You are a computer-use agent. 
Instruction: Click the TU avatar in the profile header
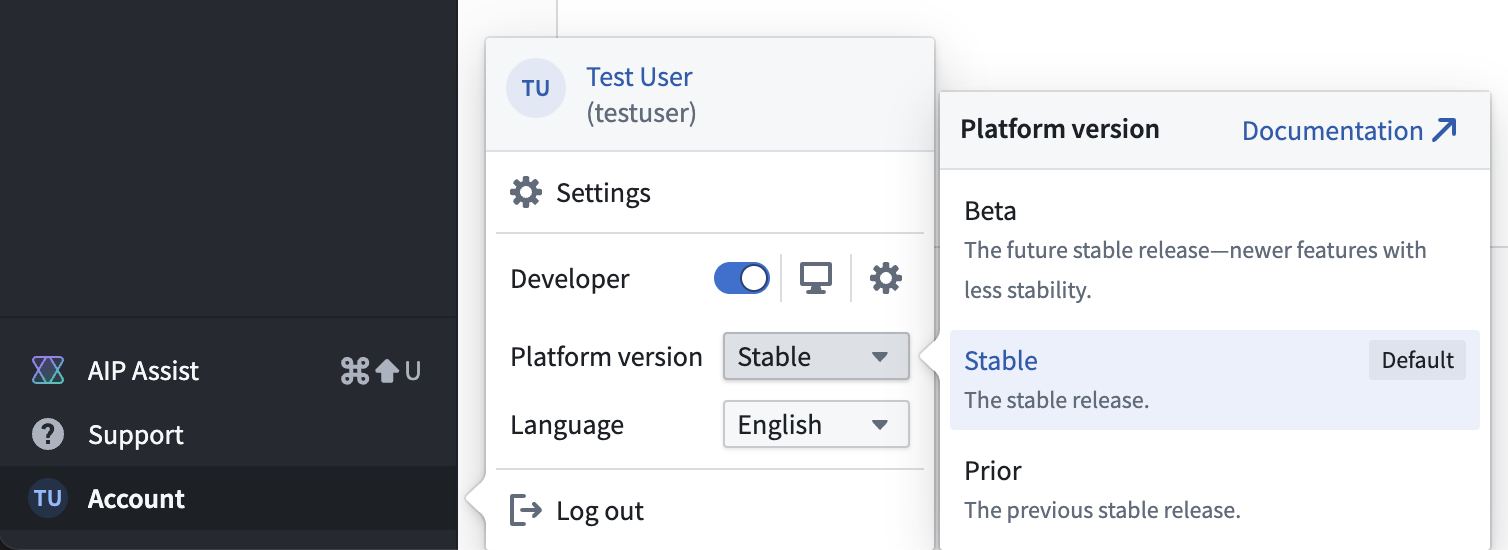(x=536, y=88)
